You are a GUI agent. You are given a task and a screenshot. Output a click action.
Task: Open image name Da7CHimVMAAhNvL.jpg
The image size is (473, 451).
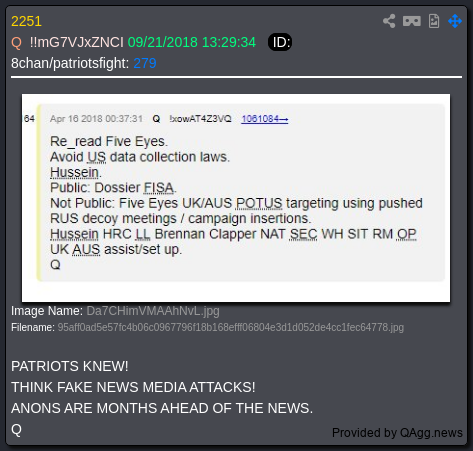(x=153, y=311)
